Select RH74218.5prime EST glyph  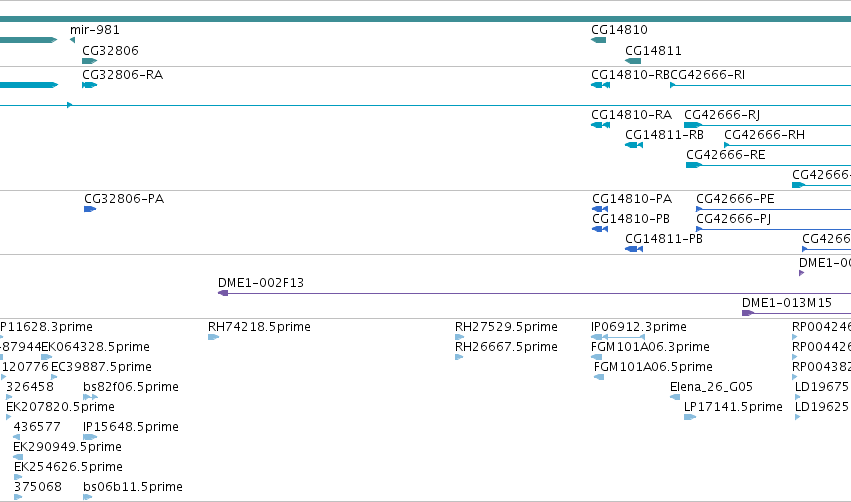213,337
